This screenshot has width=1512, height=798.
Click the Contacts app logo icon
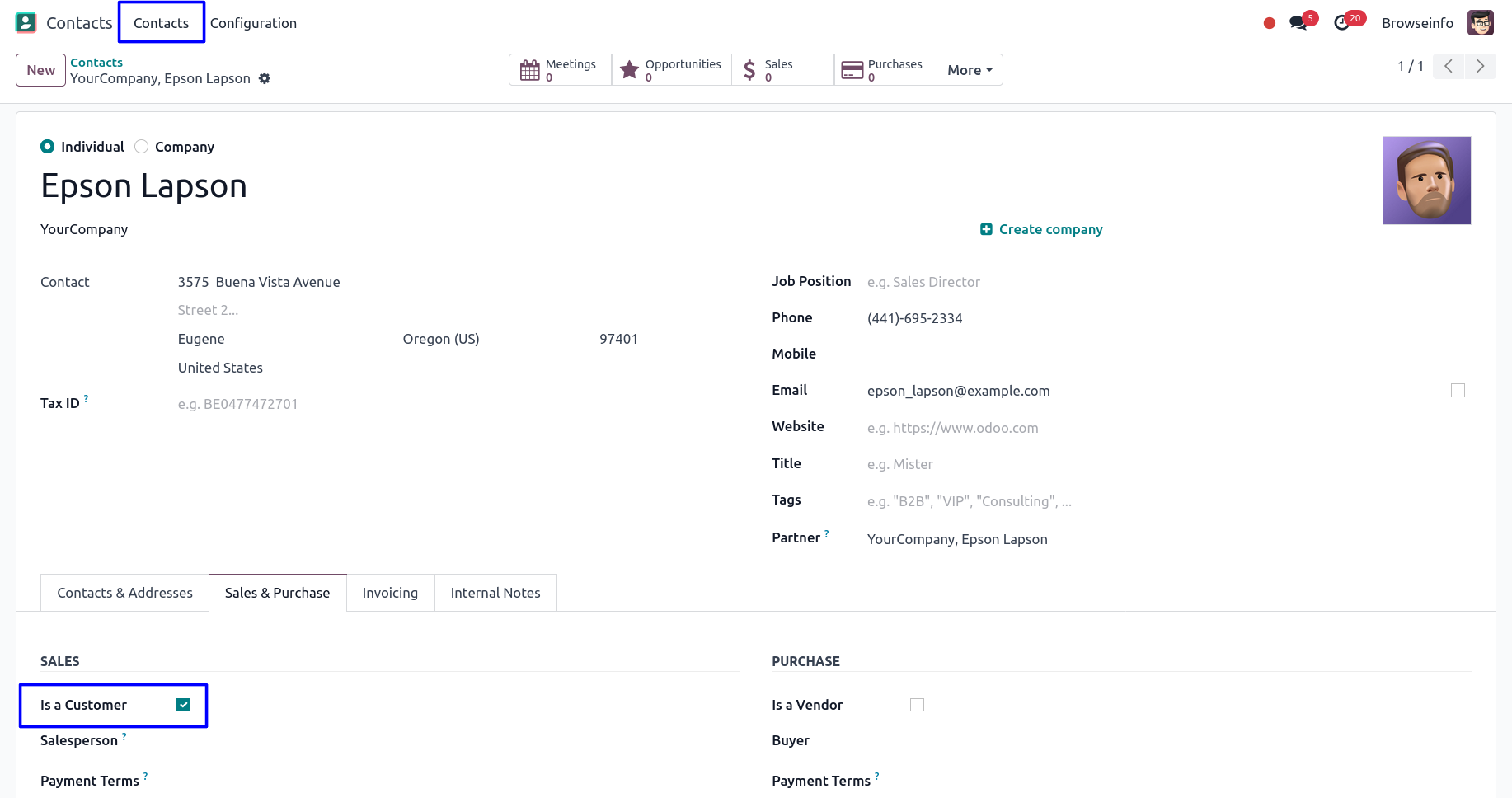26,23
